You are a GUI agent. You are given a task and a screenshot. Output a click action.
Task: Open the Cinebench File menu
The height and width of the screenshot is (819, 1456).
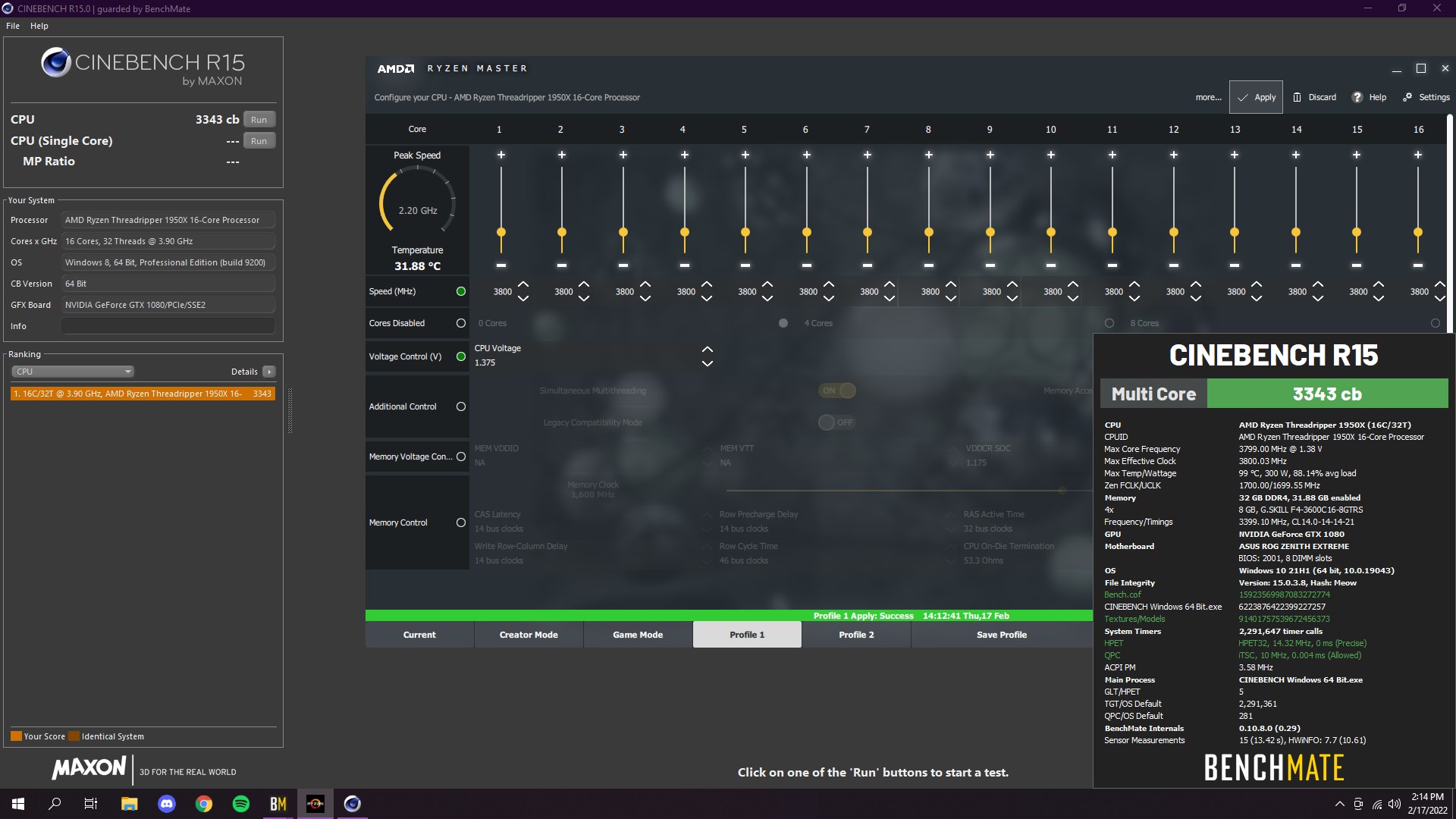(13, 26)
